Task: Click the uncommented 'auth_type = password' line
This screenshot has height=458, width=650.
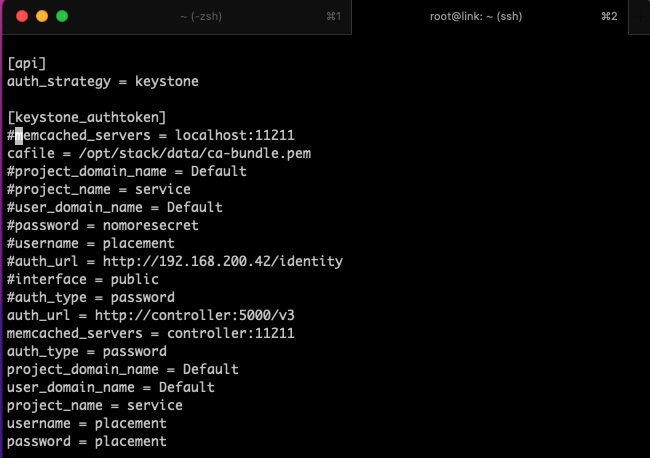Action: pos(87,351)
